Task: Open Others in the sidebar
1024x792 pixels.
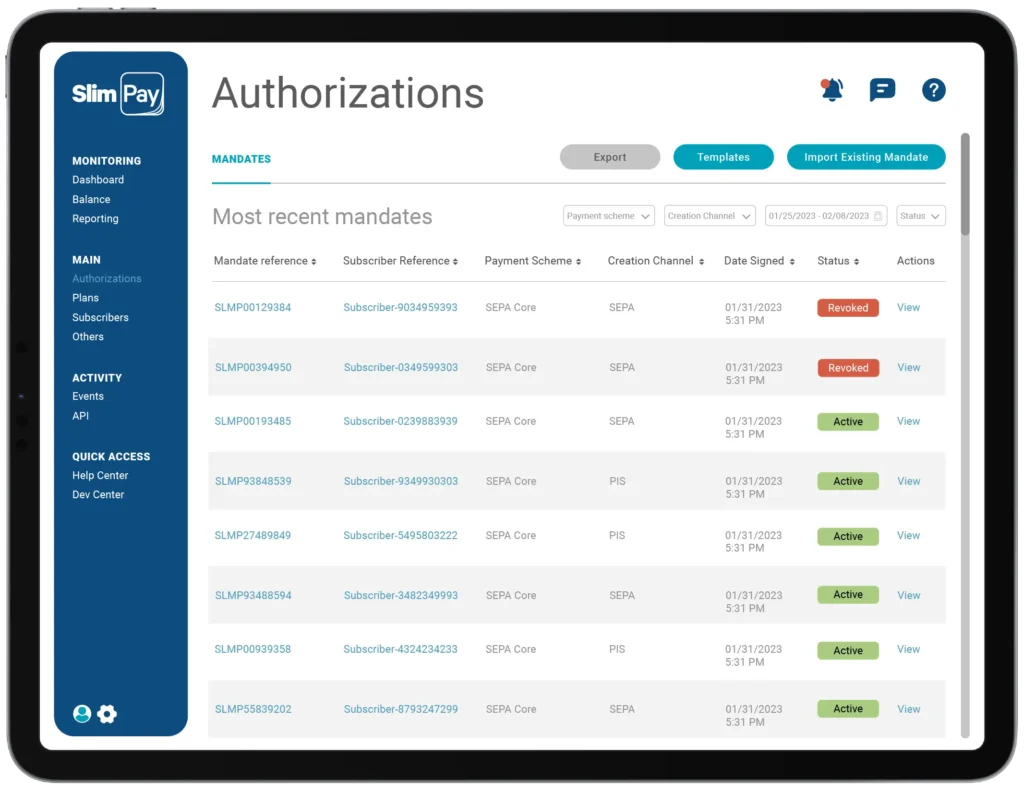Action: tap(88, 337)
